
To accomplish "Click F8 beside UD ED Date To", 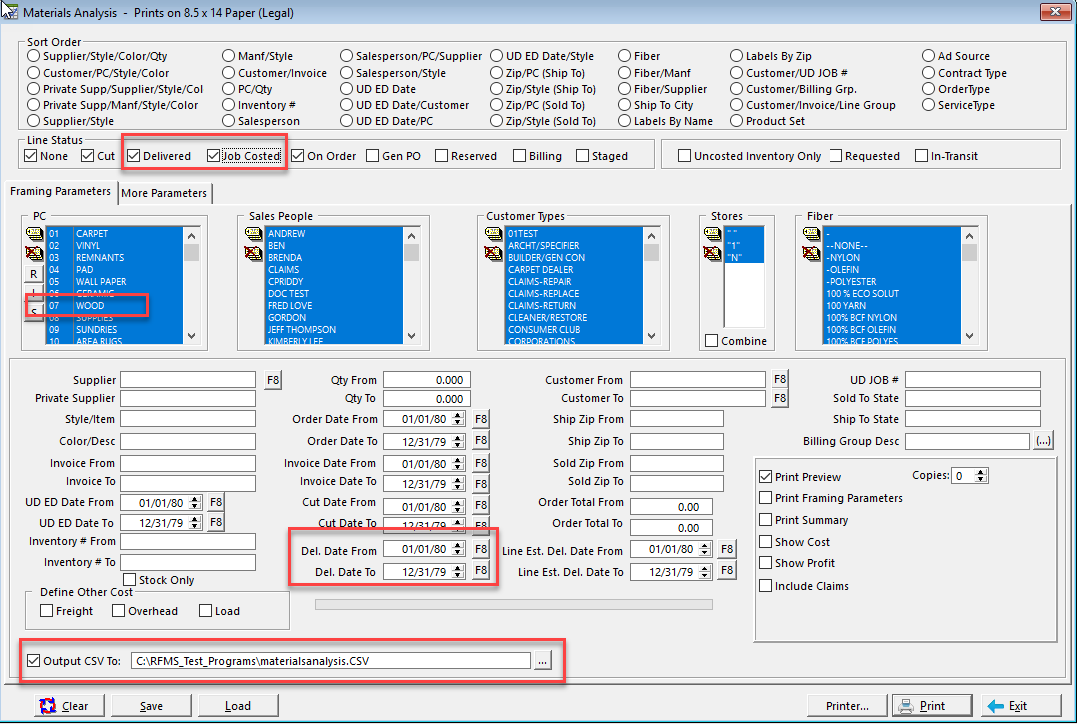I will pyautogui.click(x=216, y=523).
